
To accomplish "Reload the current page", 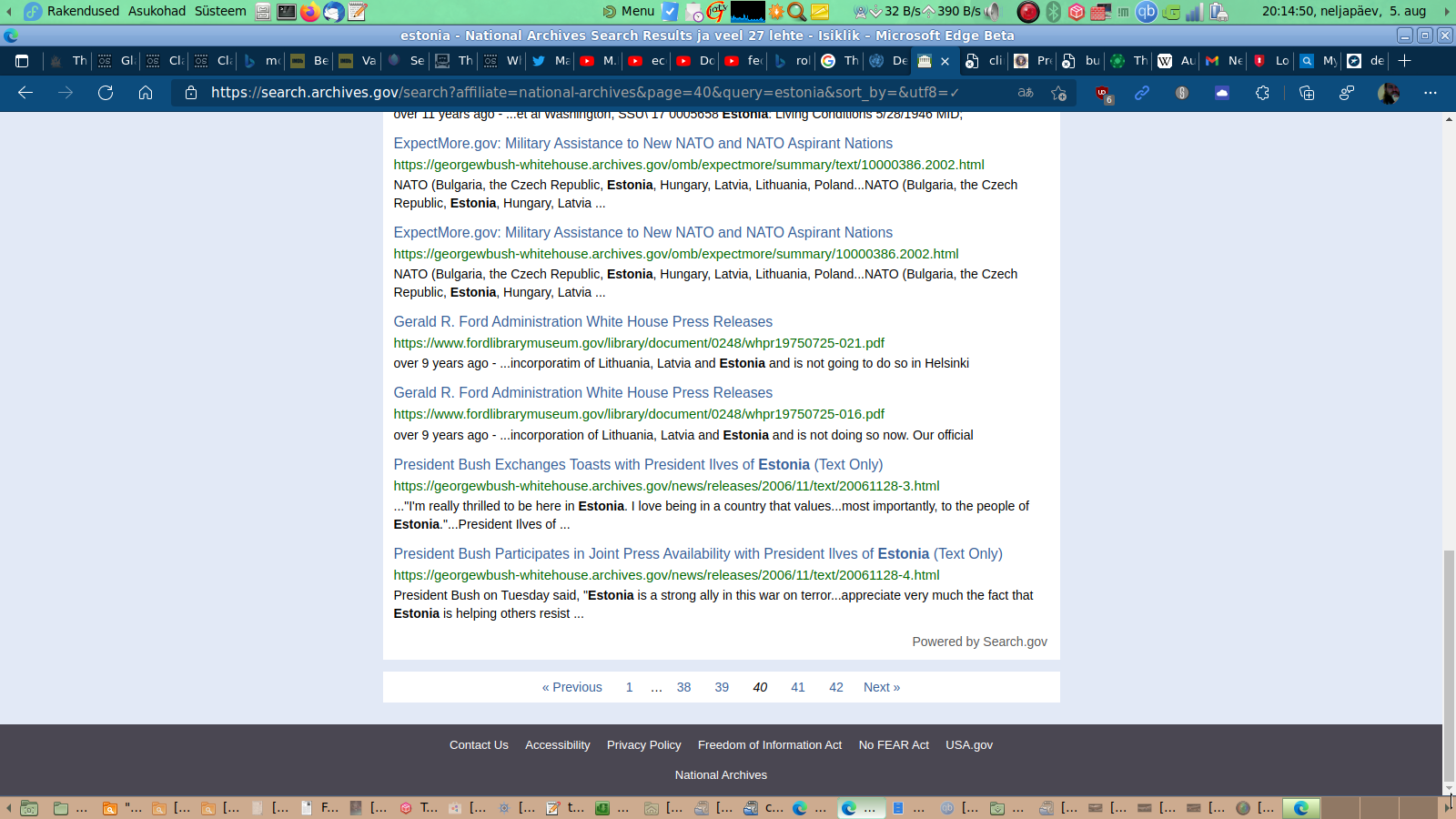I will 106,92.
